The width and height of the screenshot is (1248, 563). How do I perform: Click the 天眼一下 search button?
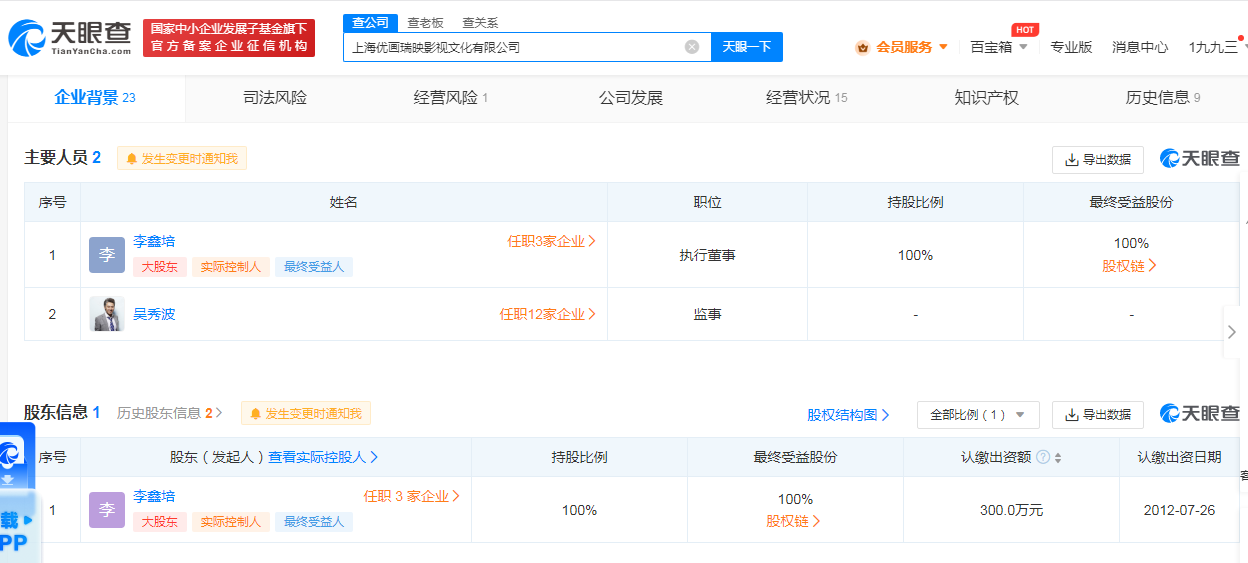[747, 47]
